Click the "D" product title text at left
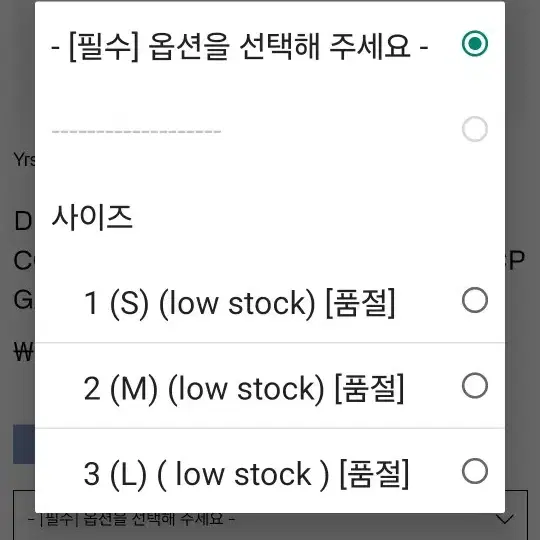Screen dimensions: 540x540 pos(23,221)
